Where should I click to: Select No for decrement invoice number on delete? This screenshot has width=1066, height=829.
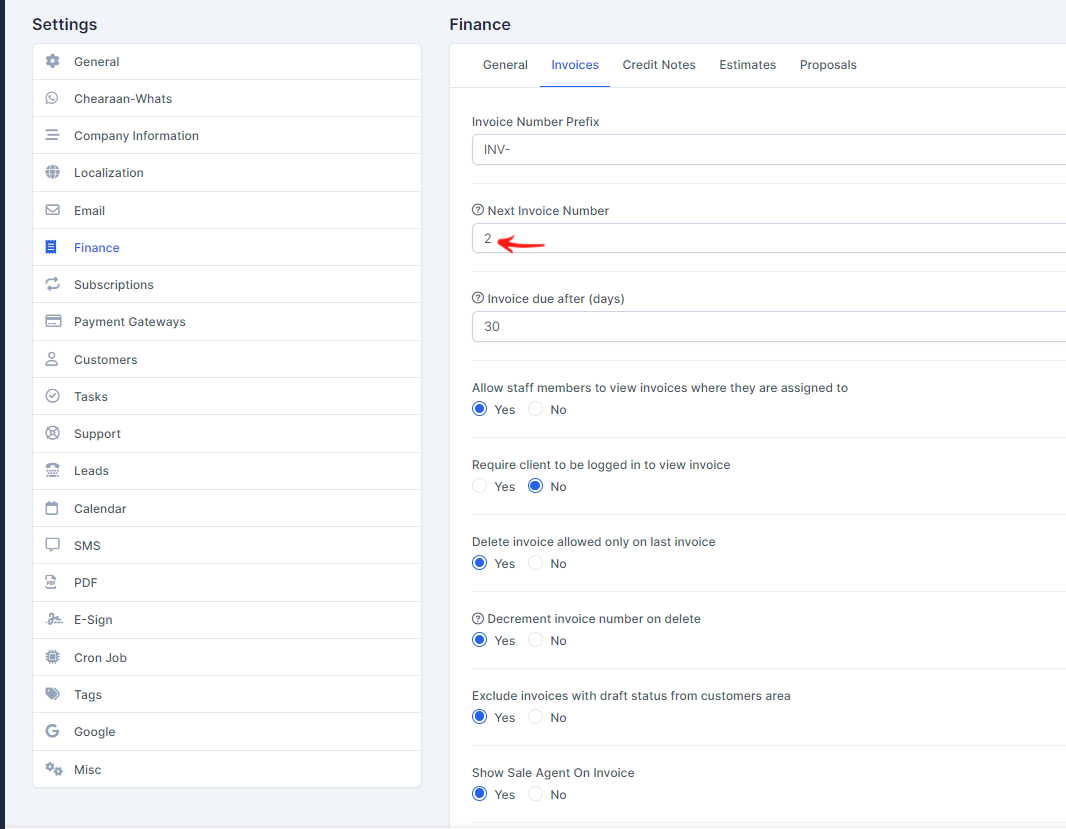[x=536, y=641]
